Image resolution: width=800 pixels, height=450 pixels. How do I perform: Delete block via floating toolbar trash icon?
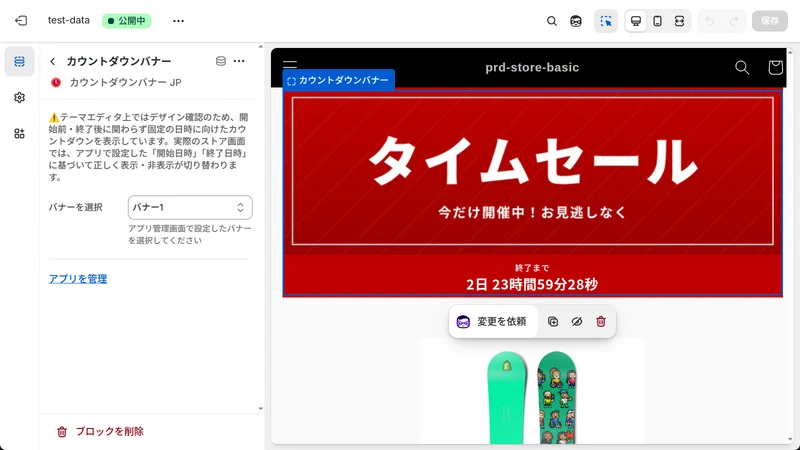pos(601,321)
